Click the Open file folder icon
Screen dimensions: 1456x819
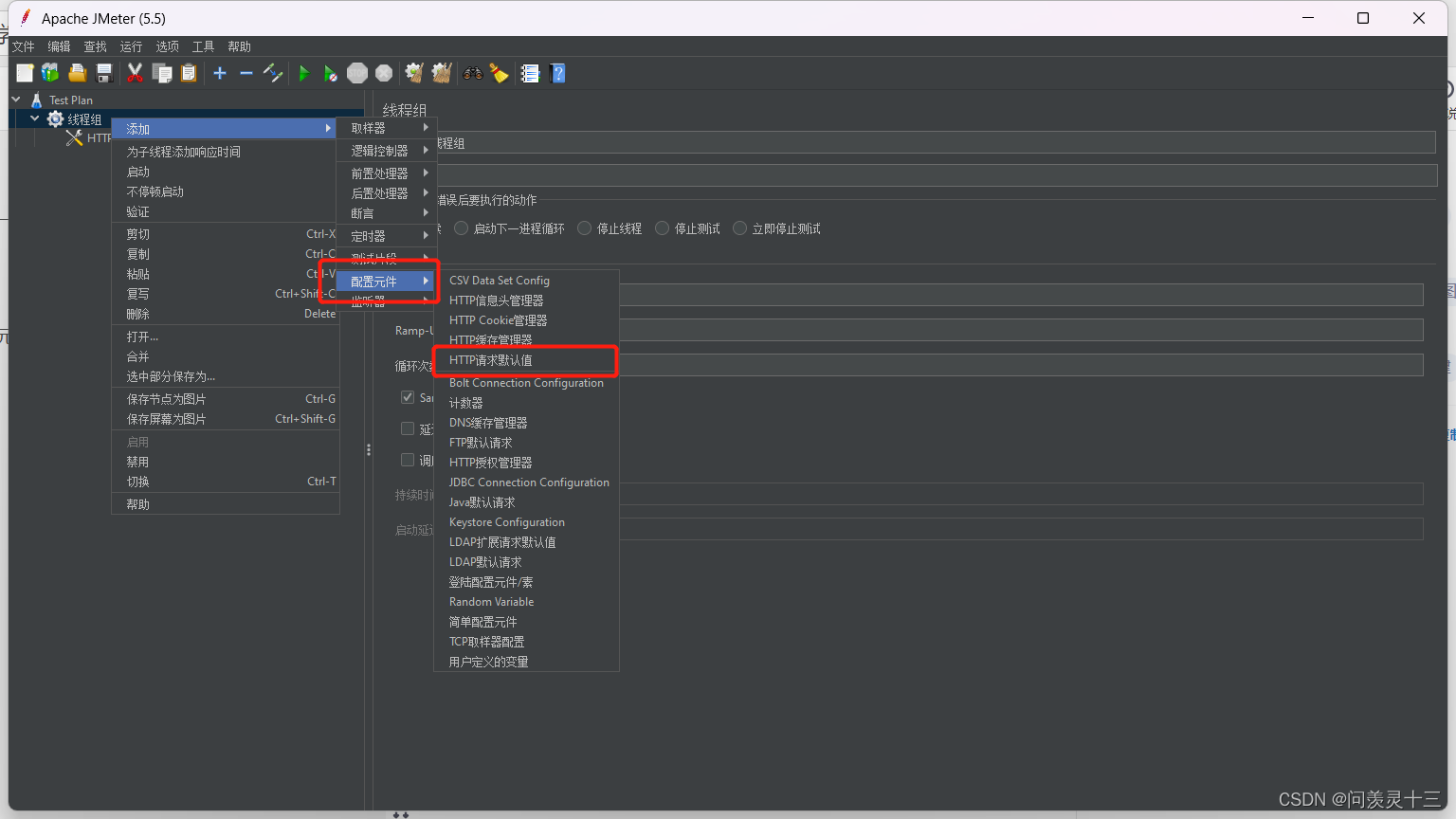coord(78,73)
